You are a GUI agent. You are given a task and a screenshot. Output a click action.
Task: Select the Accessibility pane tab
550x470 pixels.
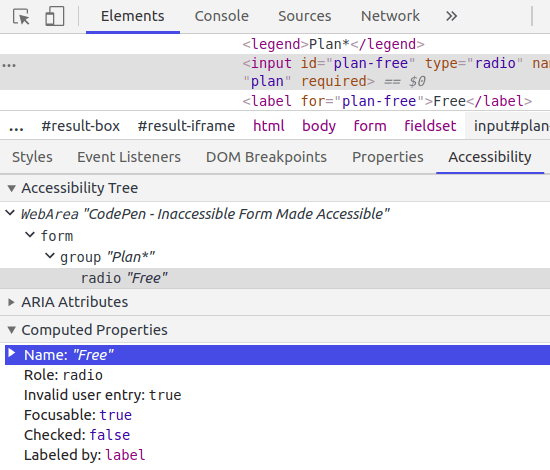coord(490,157)
